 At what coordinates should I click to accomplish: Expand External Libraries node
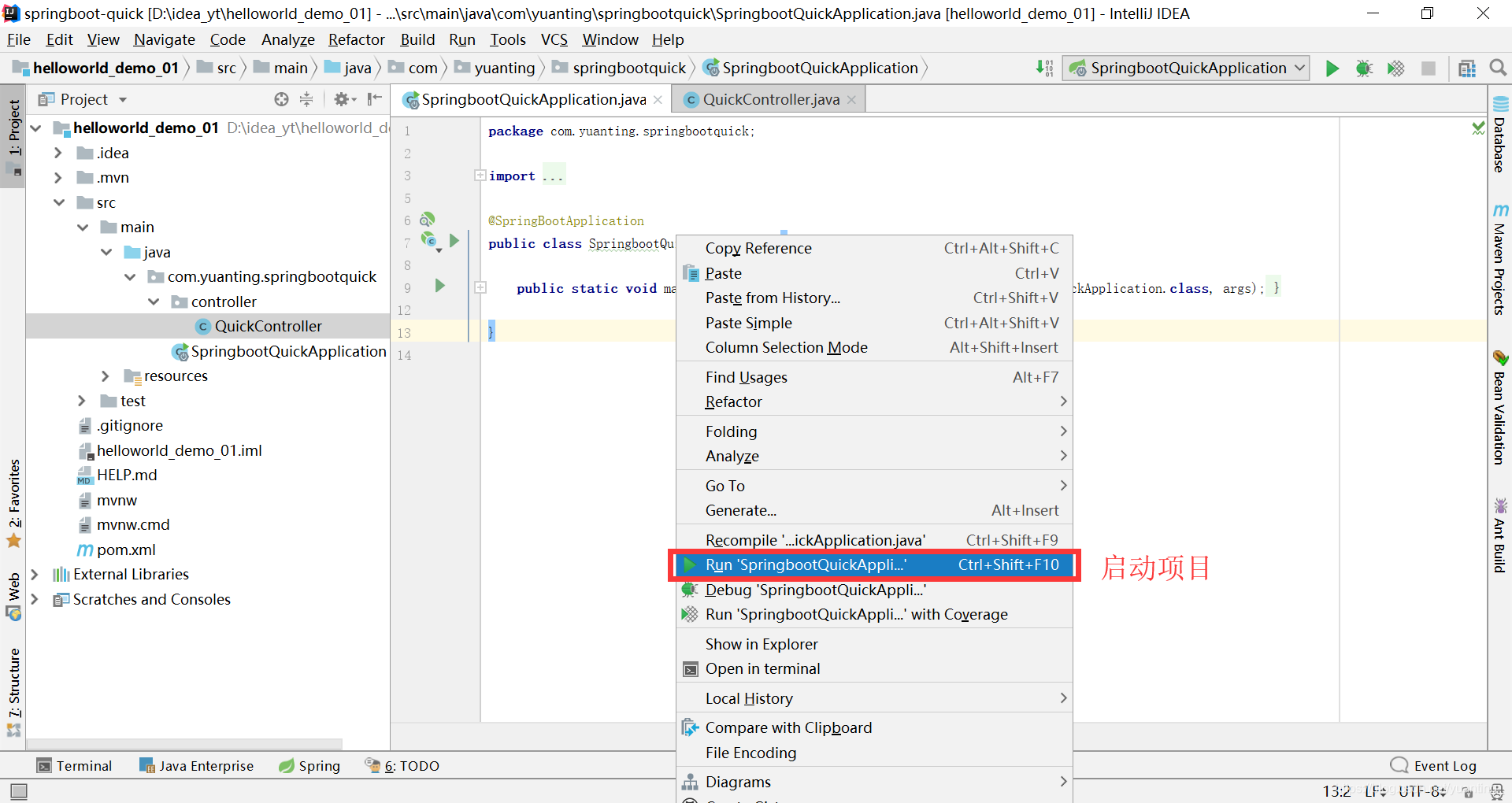point(34,574)
